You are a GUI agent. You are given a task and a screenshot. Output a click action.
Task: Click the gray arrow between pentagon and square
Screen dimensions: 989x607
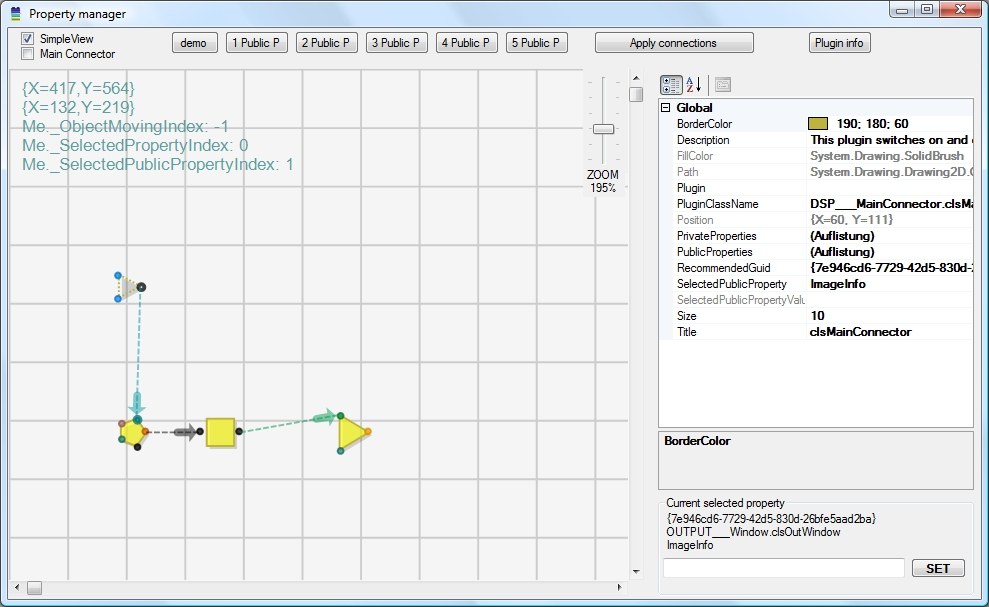click(x=185, y=432)
